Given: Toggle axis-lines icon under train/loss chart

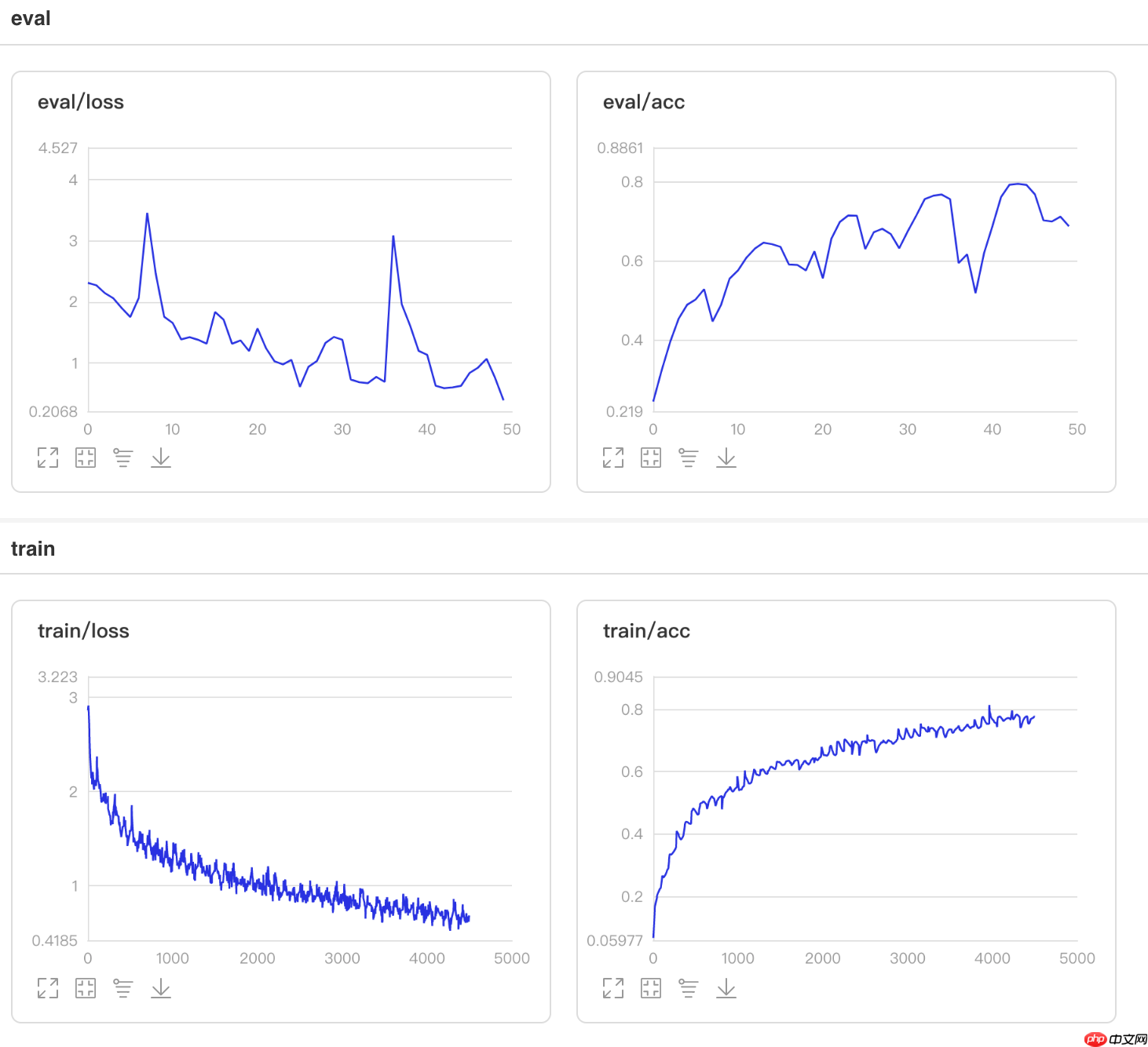Looking at the screenshot, I should pos(123,988).
